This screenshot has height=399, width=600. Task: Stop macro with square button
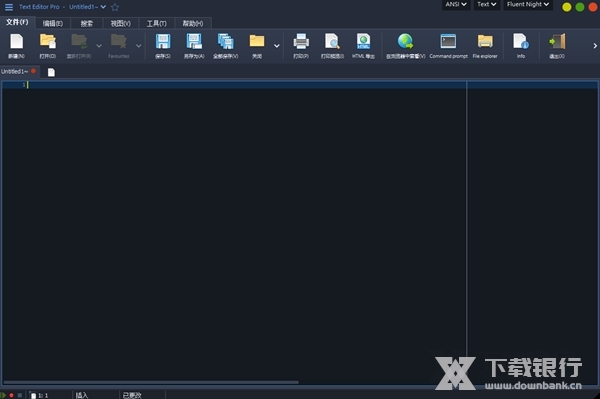click(20, 395)
